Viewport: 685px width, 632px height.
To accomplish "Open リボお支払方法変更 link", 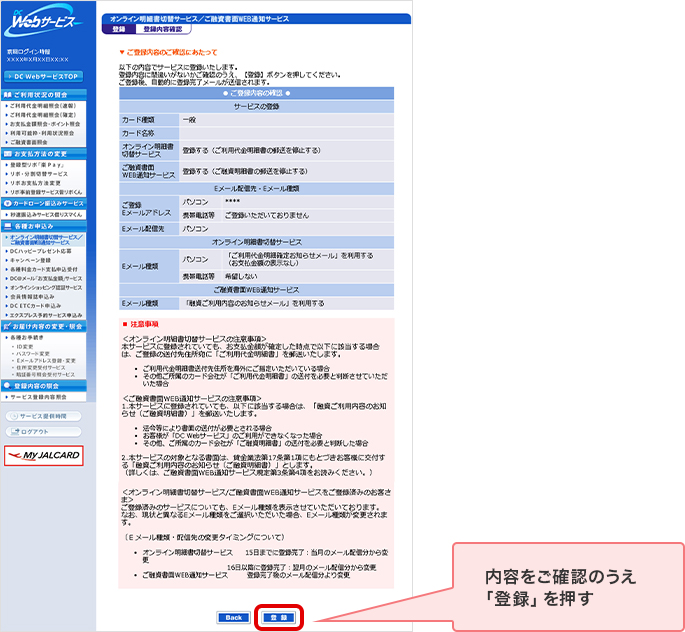I will 35,183.
